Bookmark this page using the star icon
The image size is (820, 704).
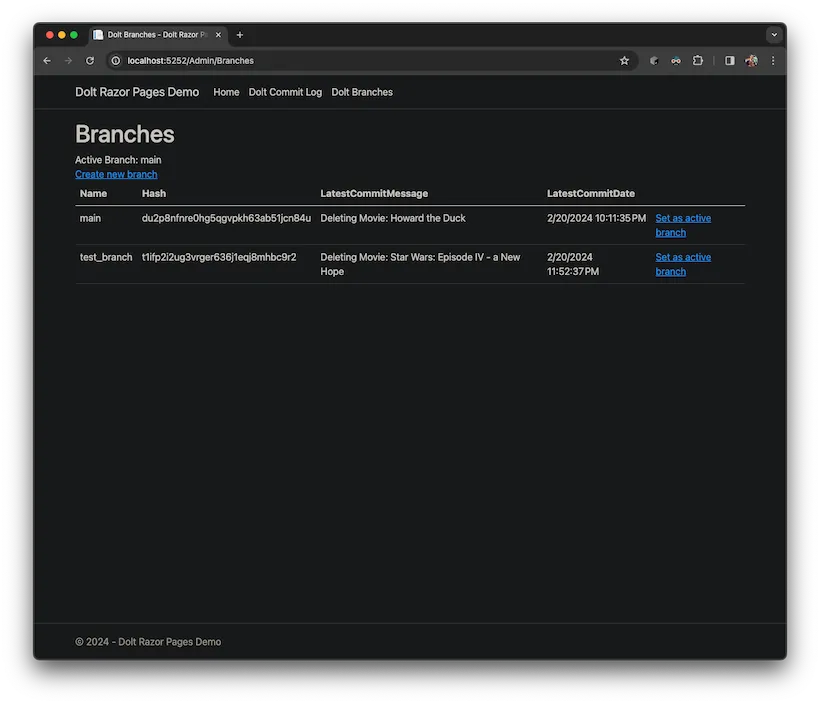pos(624,60)
